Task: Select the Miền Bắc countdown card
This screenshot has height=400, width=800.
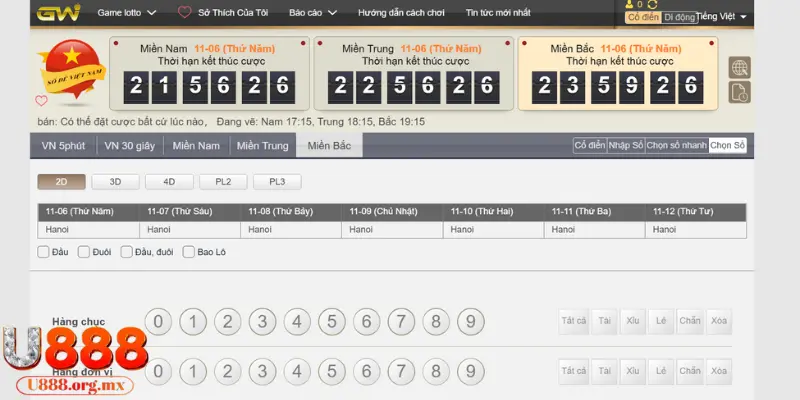Action: tap(618, 73)
